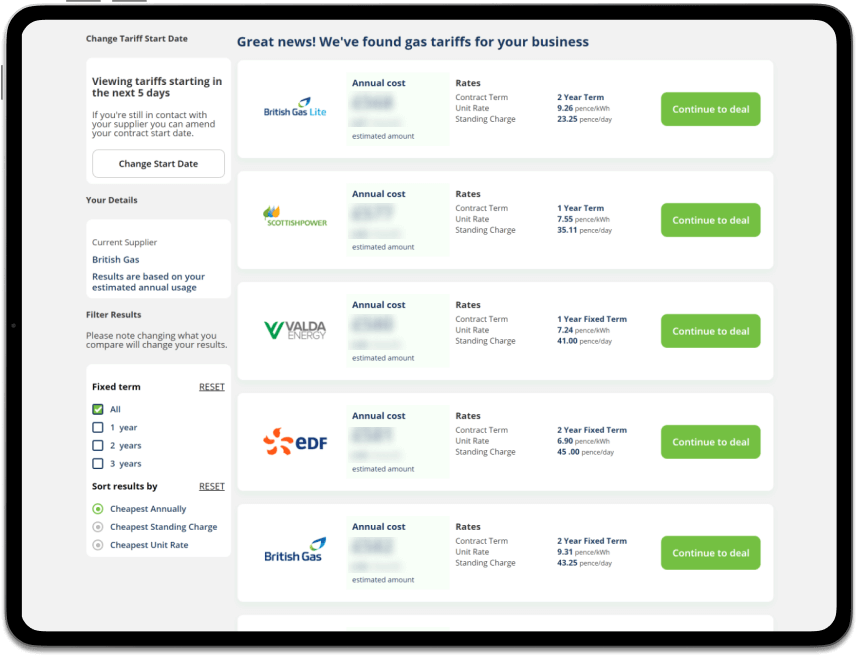Viewport: 857px width, 656px height.
Task: Choose Cheapest Unit Rate sorting
Action: 98,545
